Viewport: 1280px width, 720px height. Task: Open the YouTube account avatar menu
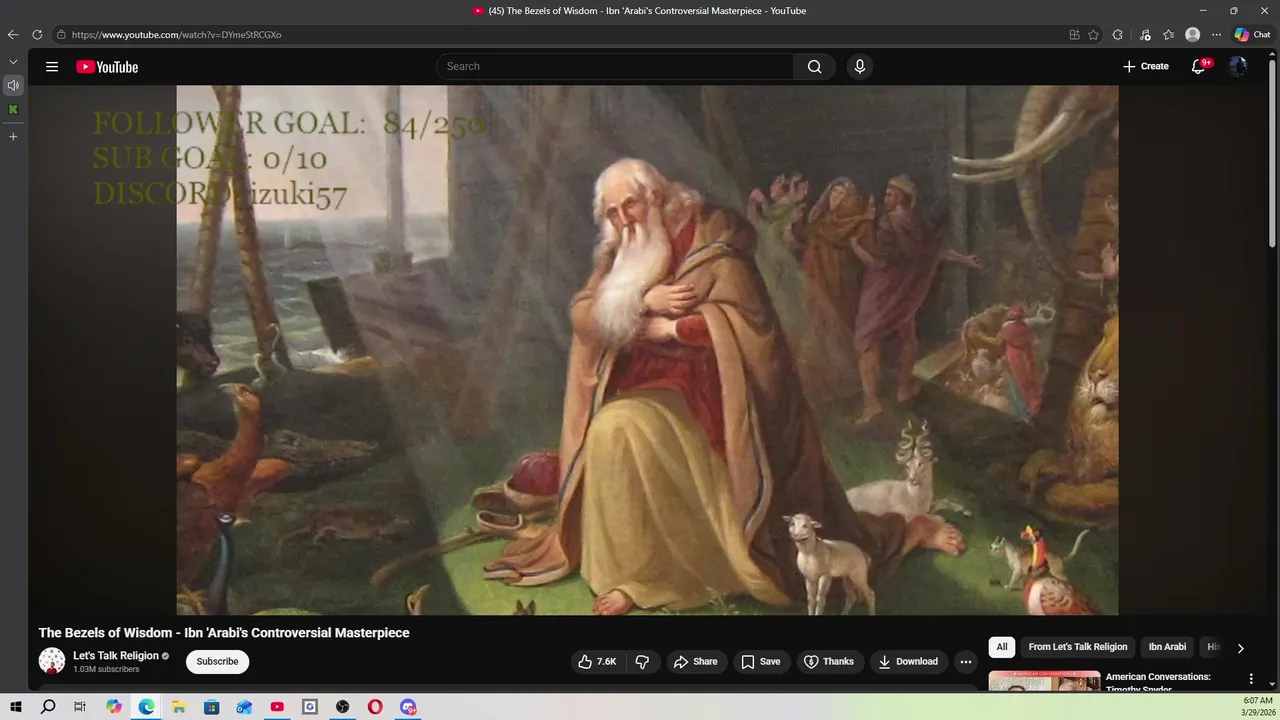1238,67
